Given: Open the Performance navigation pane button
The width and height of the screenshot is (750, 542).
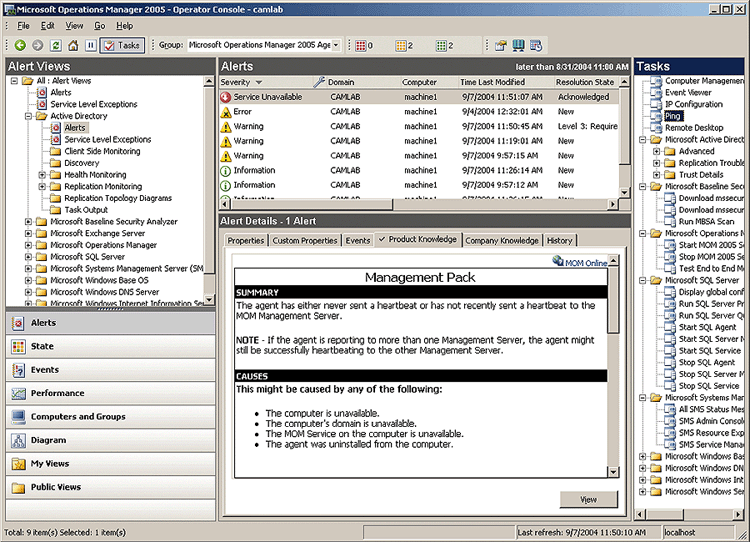Looking at the screenshot, I should click(110, 393).
